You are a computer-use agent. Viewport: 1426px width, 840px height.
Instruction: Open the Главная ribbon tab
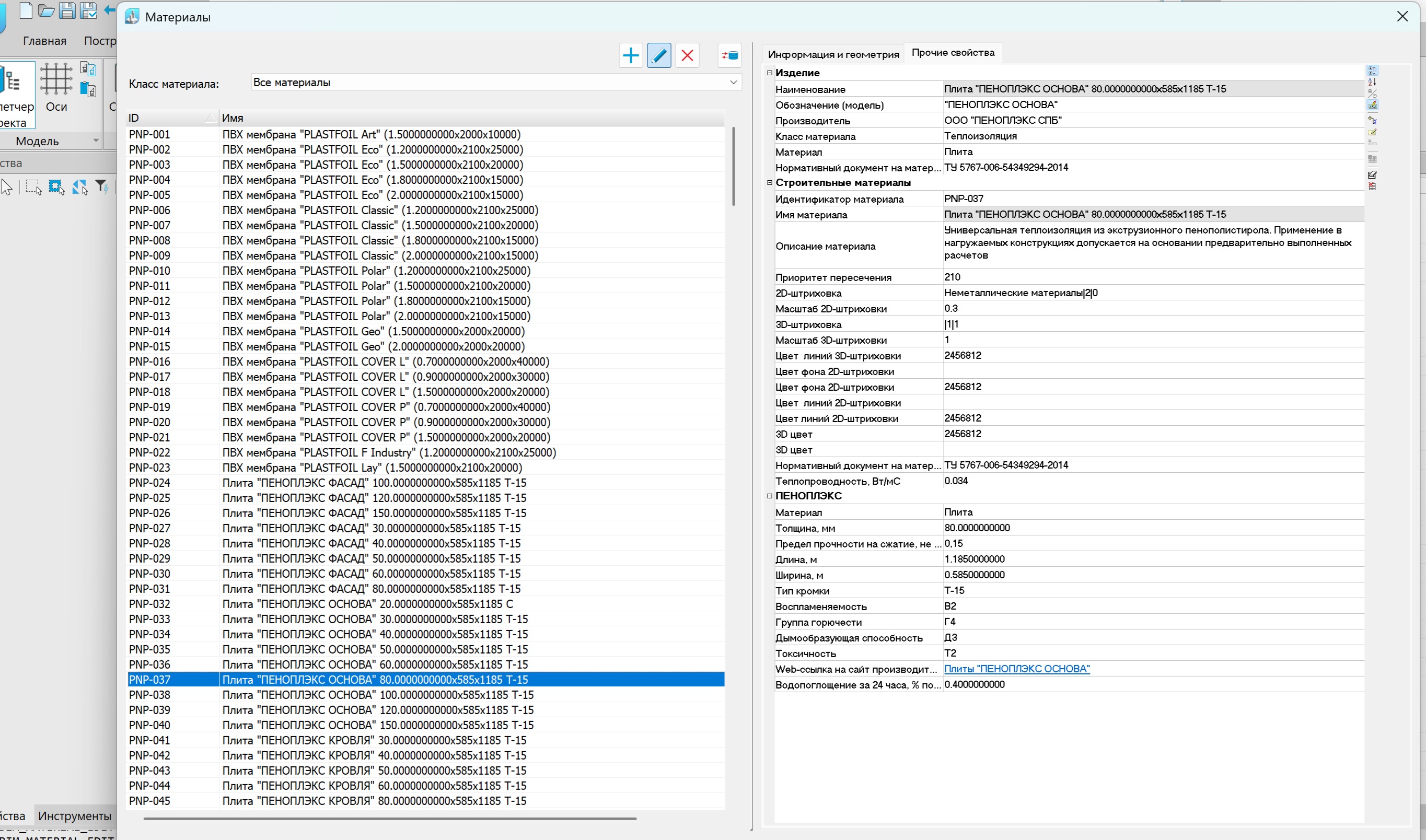click(x=45, y=41)
